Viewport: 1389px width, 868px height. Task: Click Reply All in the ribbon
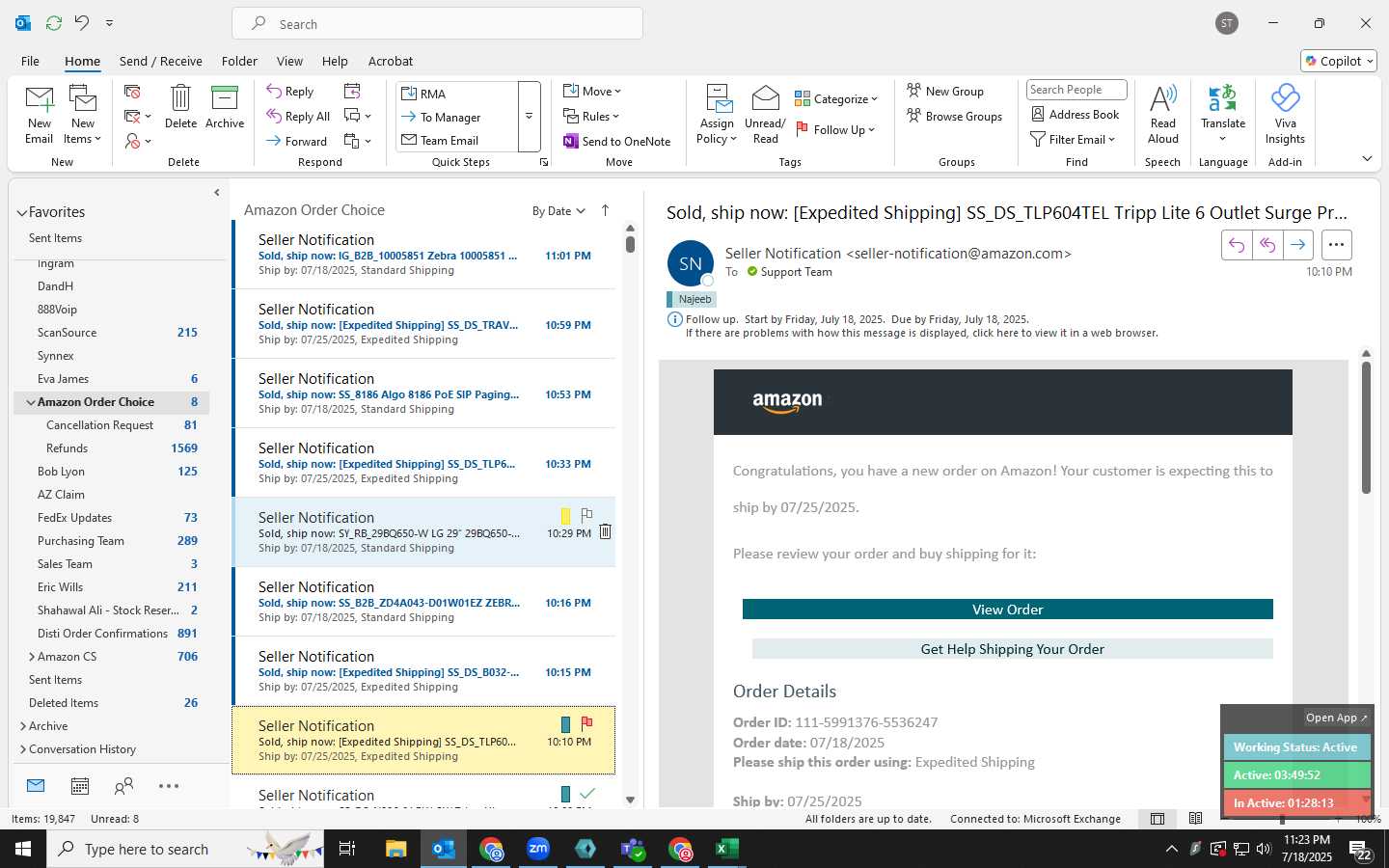point(298,116)
